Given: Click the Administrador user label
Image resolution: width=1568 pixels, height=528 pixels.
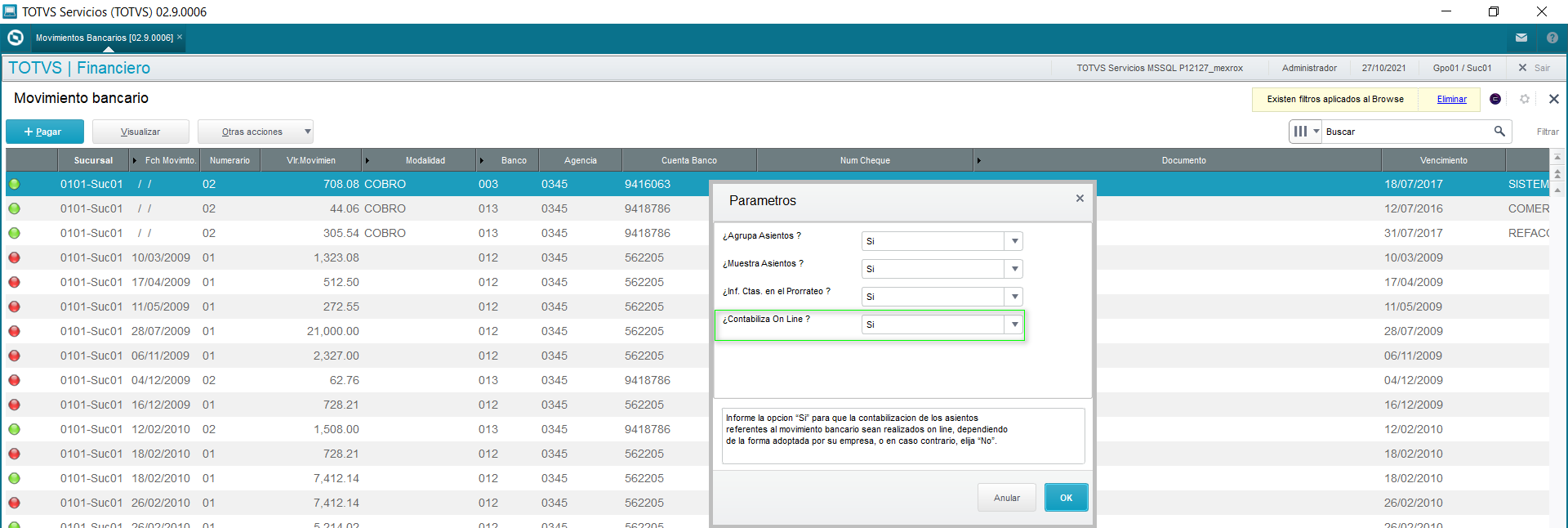Looking at the screenshot, I should tap(1309, 68).
